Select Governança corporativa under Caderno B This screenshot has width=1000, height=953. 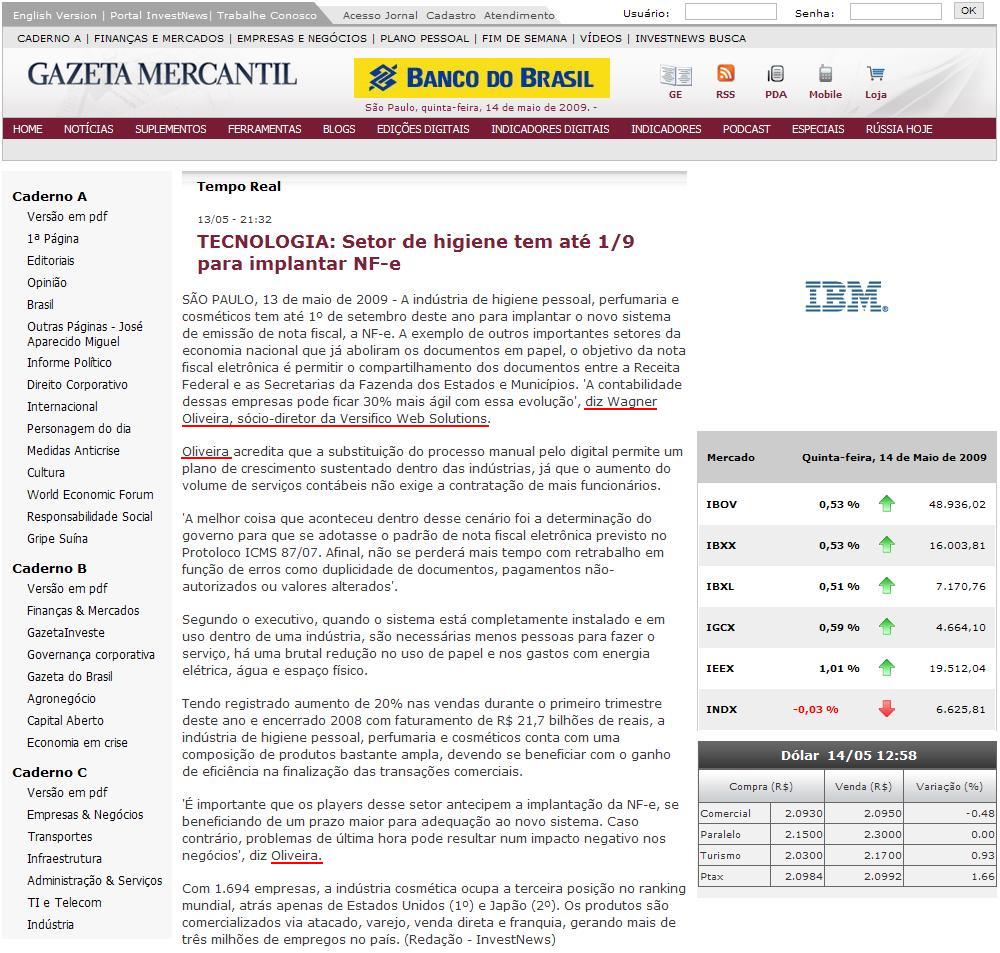tap(90, 655)
